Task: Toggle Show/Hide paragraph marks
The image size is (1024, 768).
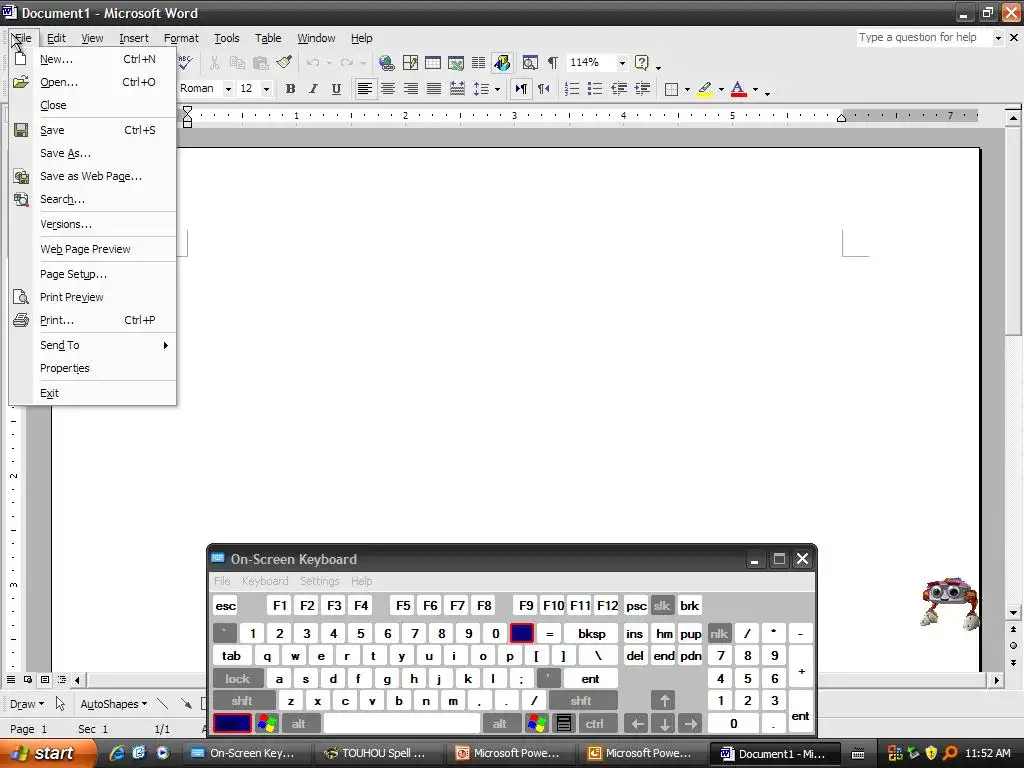Action: [552, 63]
